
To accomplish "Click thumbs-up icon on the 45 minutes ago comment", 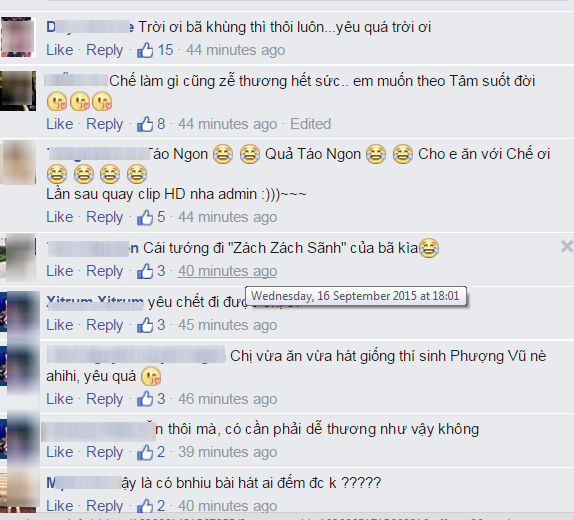I will (145, 325).
